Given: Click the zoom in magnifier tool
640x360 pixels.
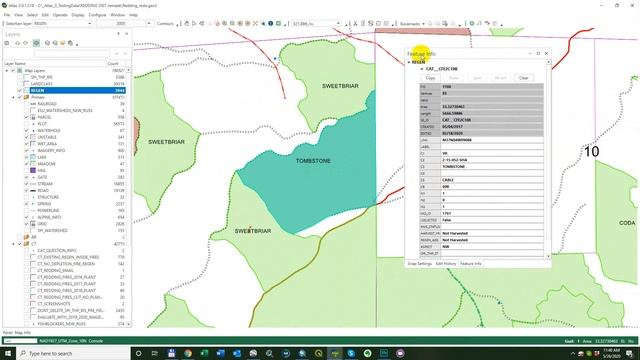Looking at the screenshot, I should pyautogui.click(x=224, y=24).
